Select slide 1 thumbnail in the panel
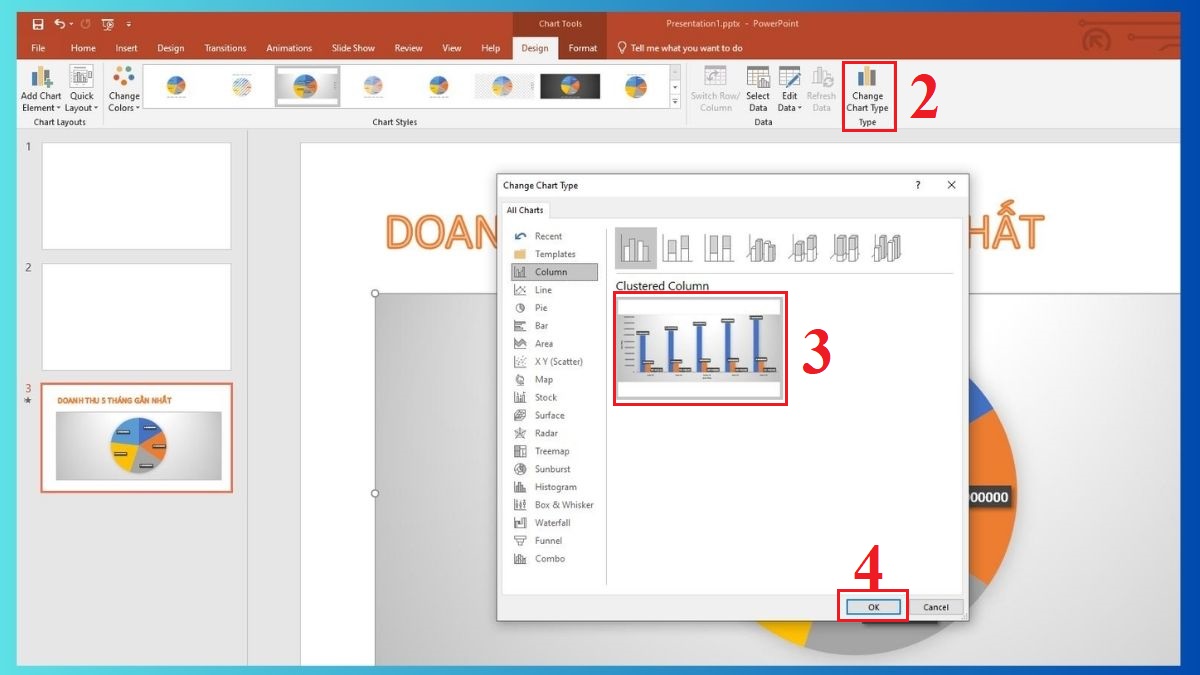This screenshot has height=675, width=1200. [137, 195]
